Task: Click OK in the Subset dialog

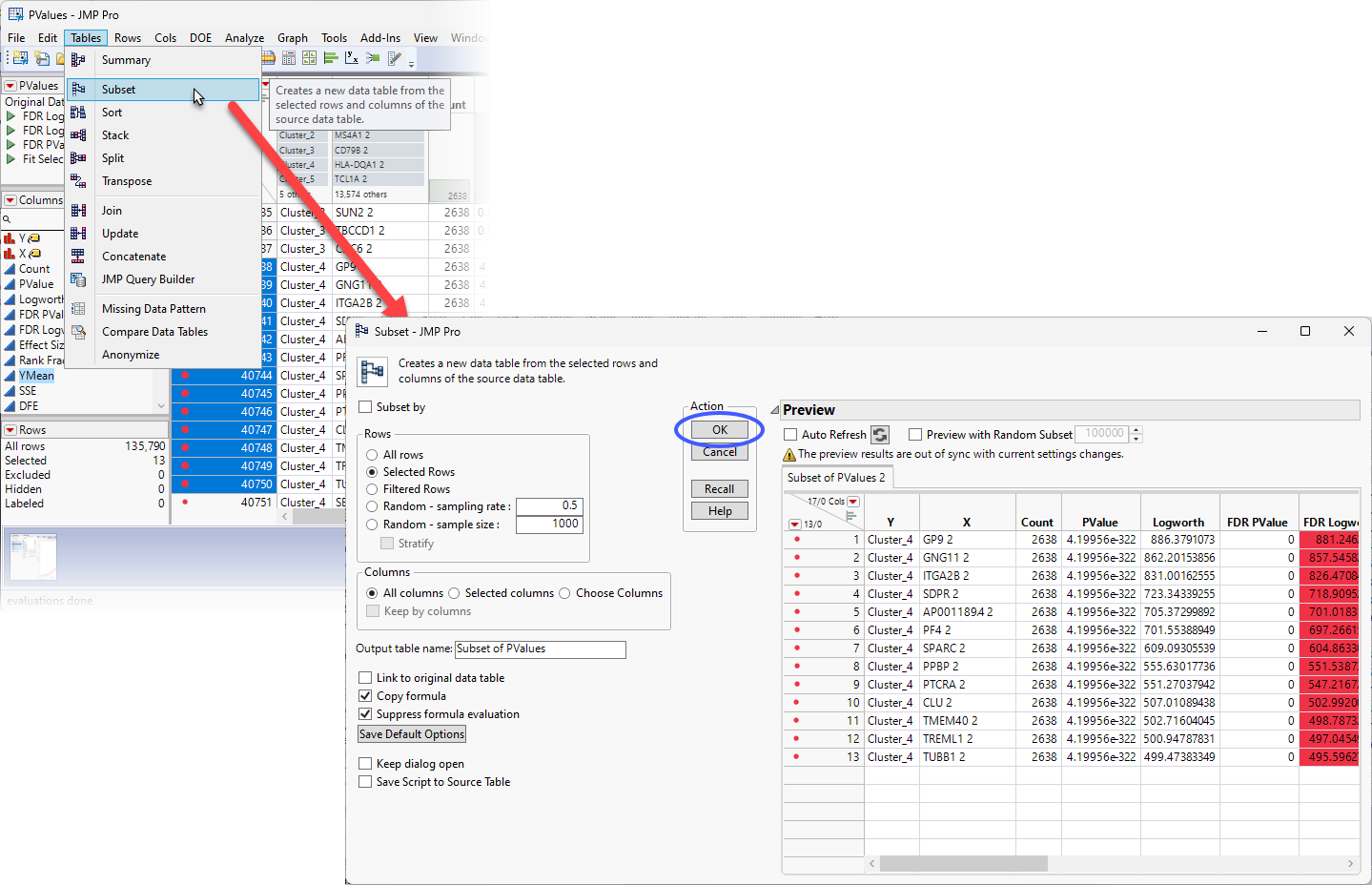Action: click(x=719, y=430)
